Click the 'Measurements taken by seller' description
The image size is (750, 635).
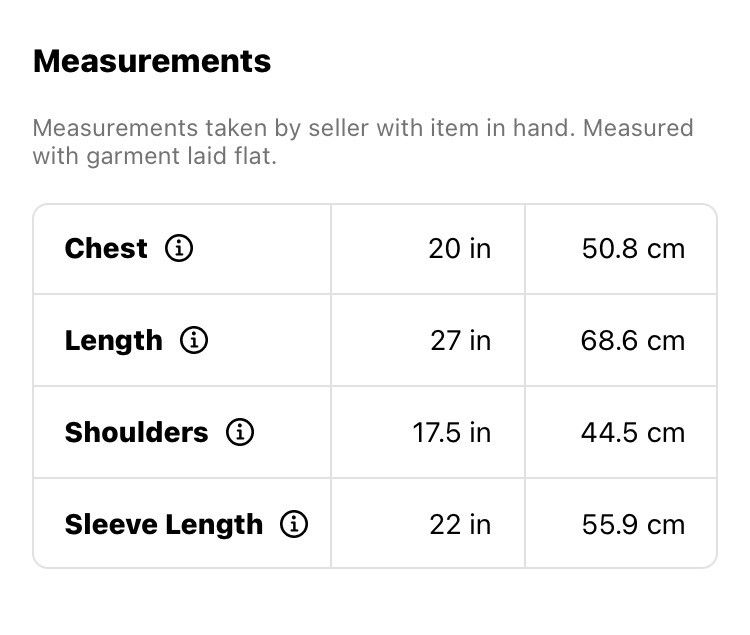point(363,142)
